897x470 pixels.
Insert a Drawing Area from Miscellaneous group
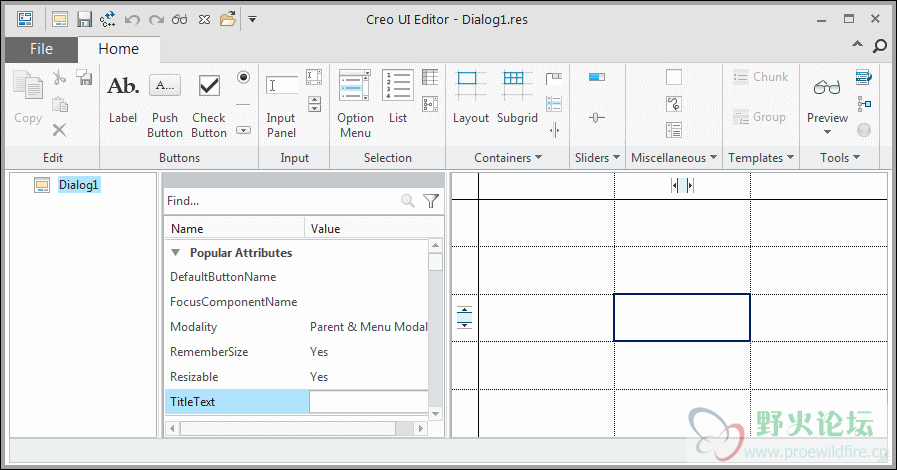click(x=674, y=77)
